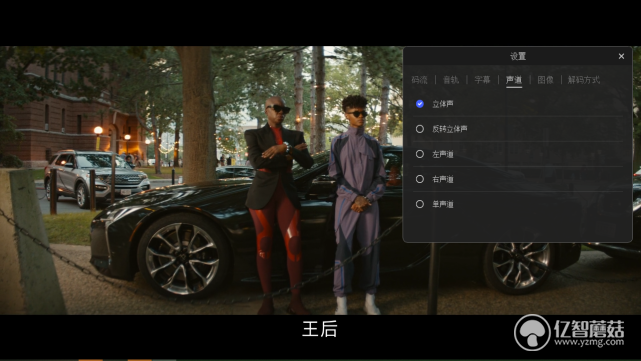
Task: Click the 单声道 option label text
Action: (x=443, y=204)
